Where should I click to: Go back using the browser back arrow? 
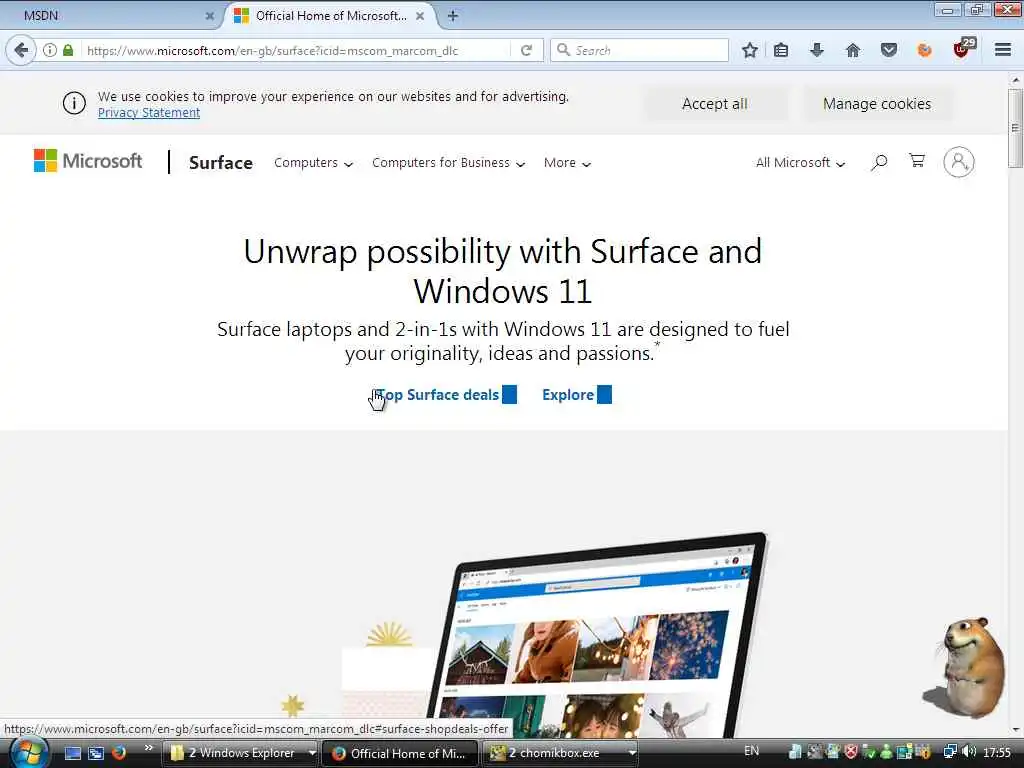coord(21,50)
